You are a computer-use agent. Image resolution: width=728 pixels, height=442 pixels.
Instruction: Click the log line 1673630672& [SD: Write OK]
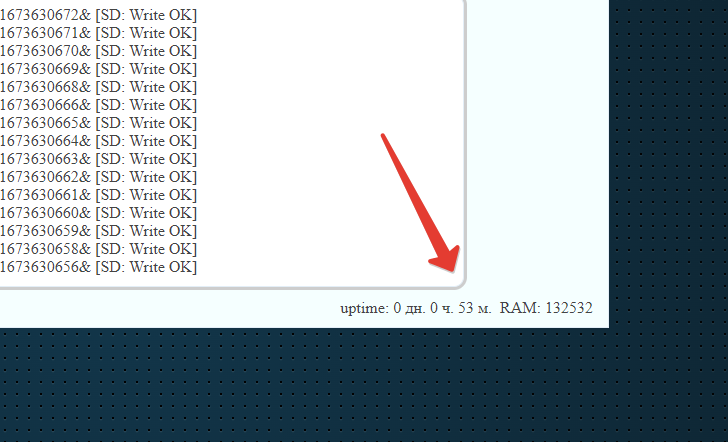tap(98, 15)
